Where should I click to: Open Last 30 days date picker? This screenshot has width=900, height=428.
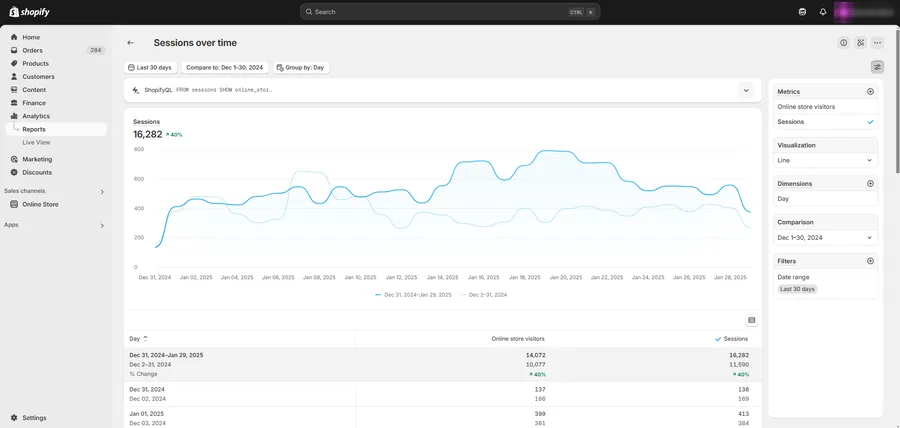[x=150, y=68]
